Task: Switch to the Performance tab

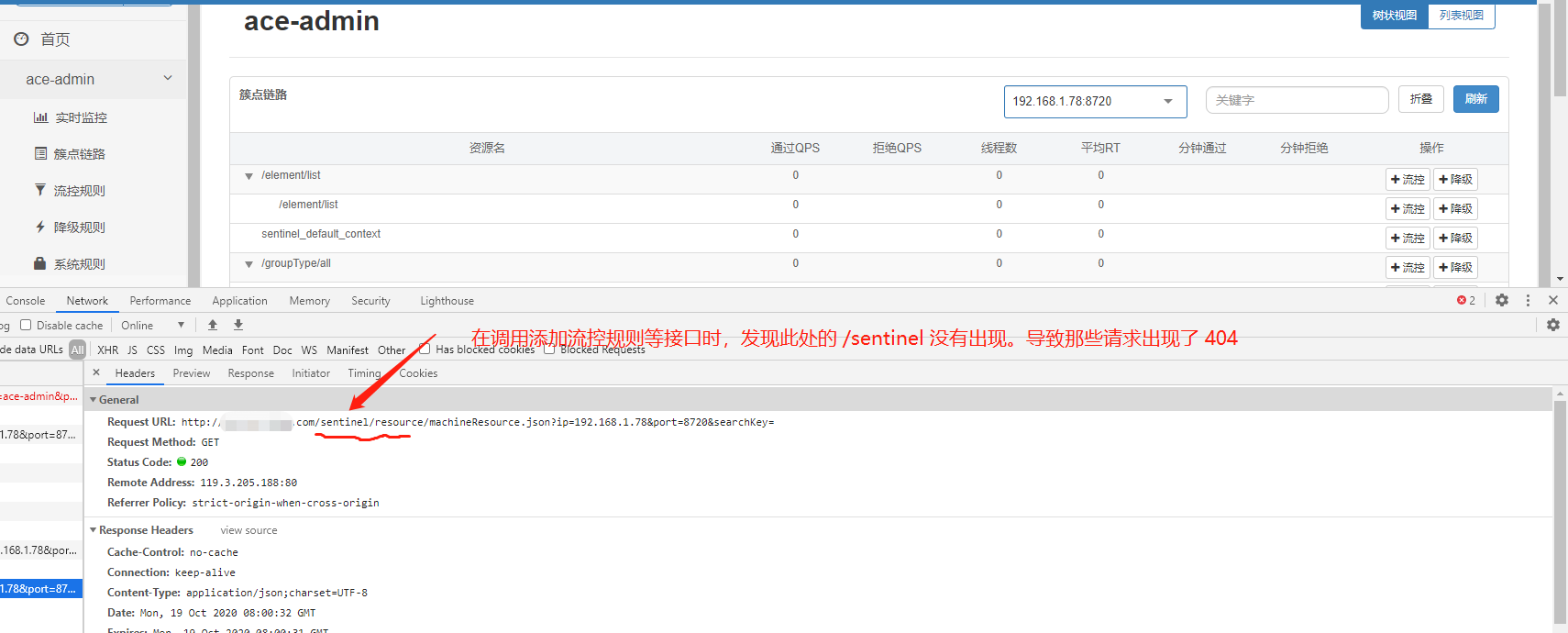Action: coord(160,301)
